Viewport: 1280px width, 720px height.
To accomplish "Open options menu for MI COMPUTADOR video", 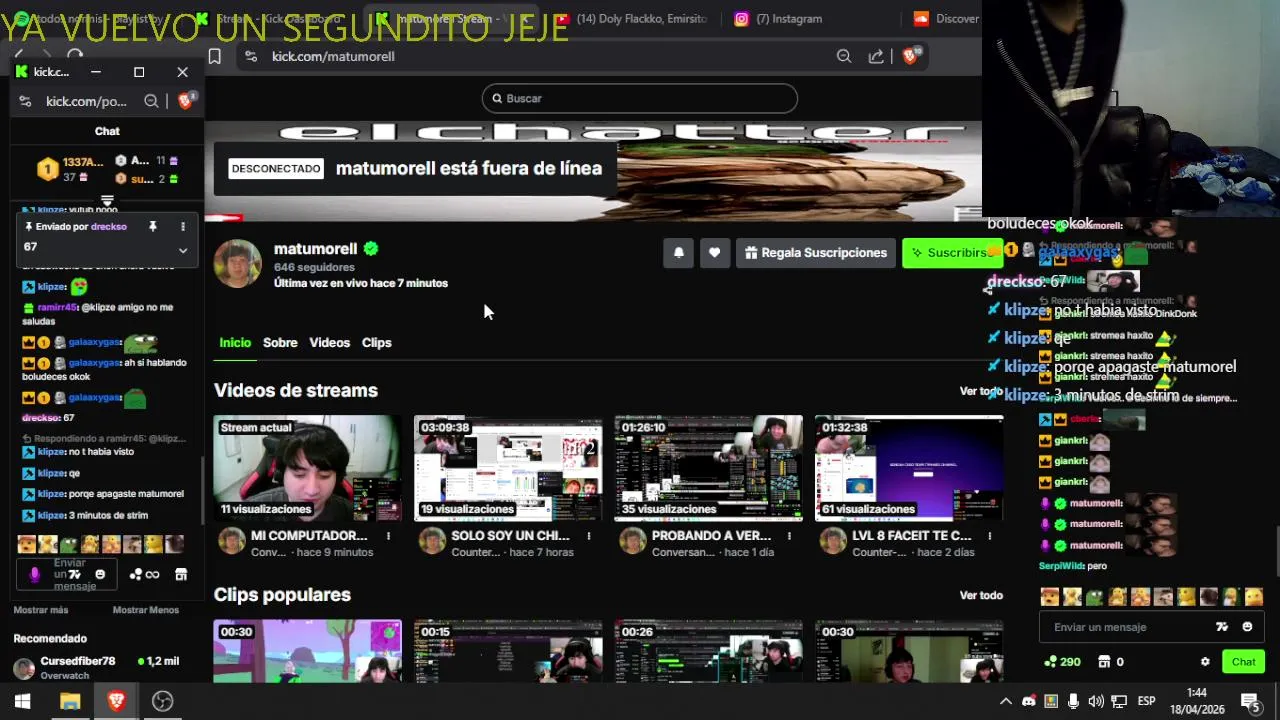I will coord(389,536).
